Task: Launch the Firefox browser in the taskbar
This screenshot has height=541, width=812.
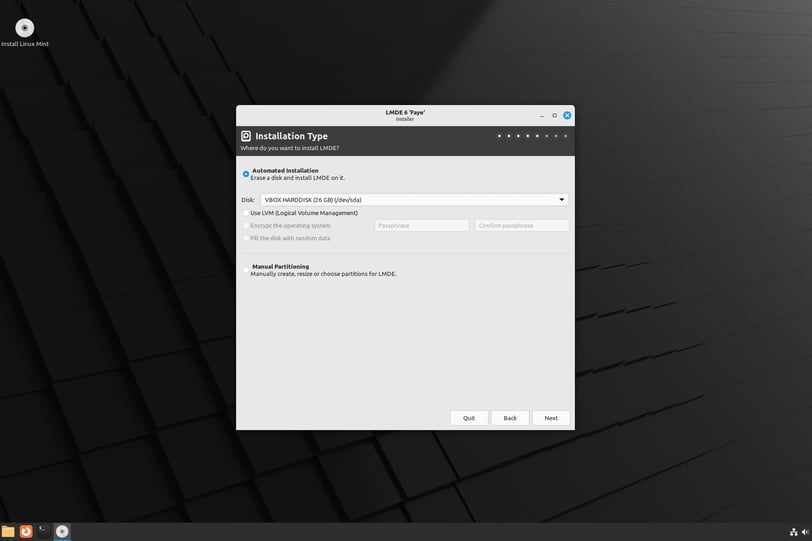Action: click(x=26, y=531)
